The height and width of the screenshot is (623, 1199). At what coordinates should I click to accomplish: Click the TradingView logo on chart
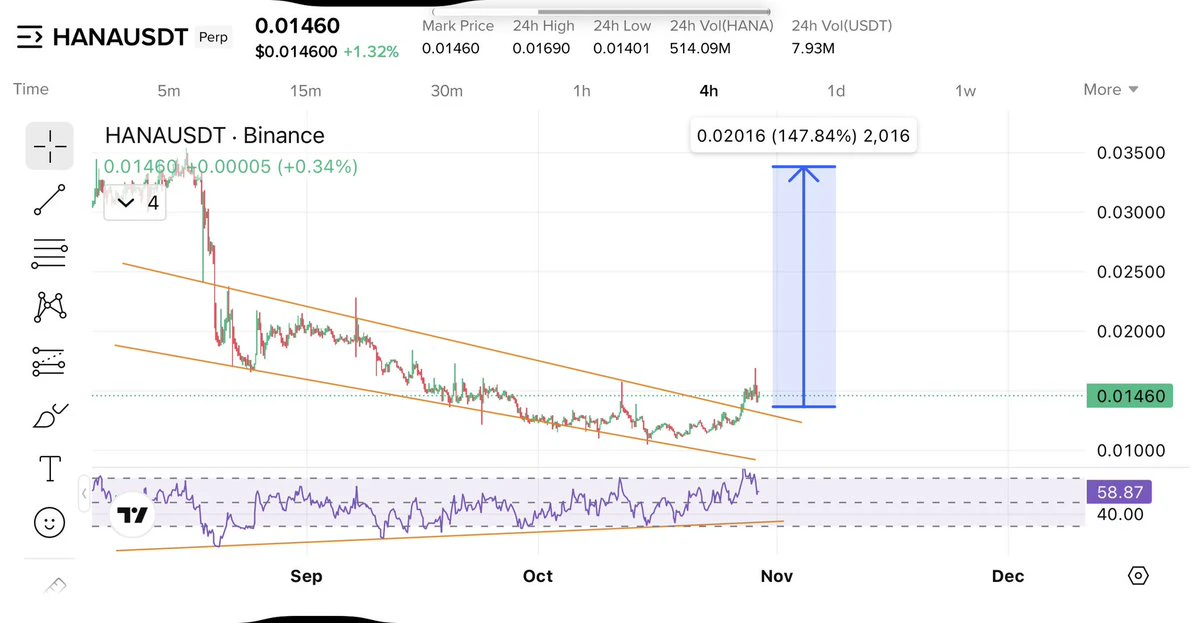pos(132,515)
